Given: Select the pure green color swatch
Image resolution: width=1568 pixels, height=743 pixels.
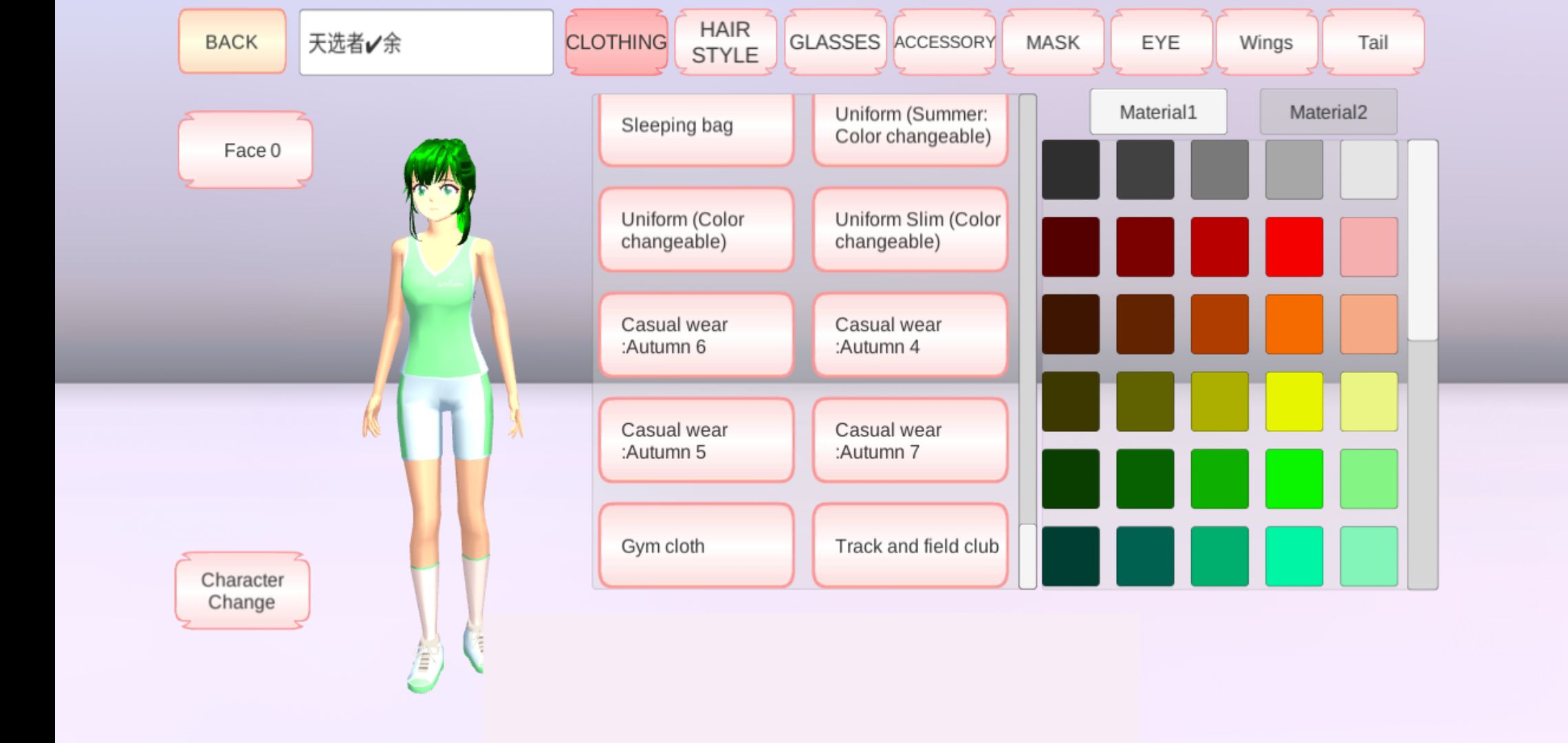Looking at the screenshot, I should click(x=1294, y=479).
